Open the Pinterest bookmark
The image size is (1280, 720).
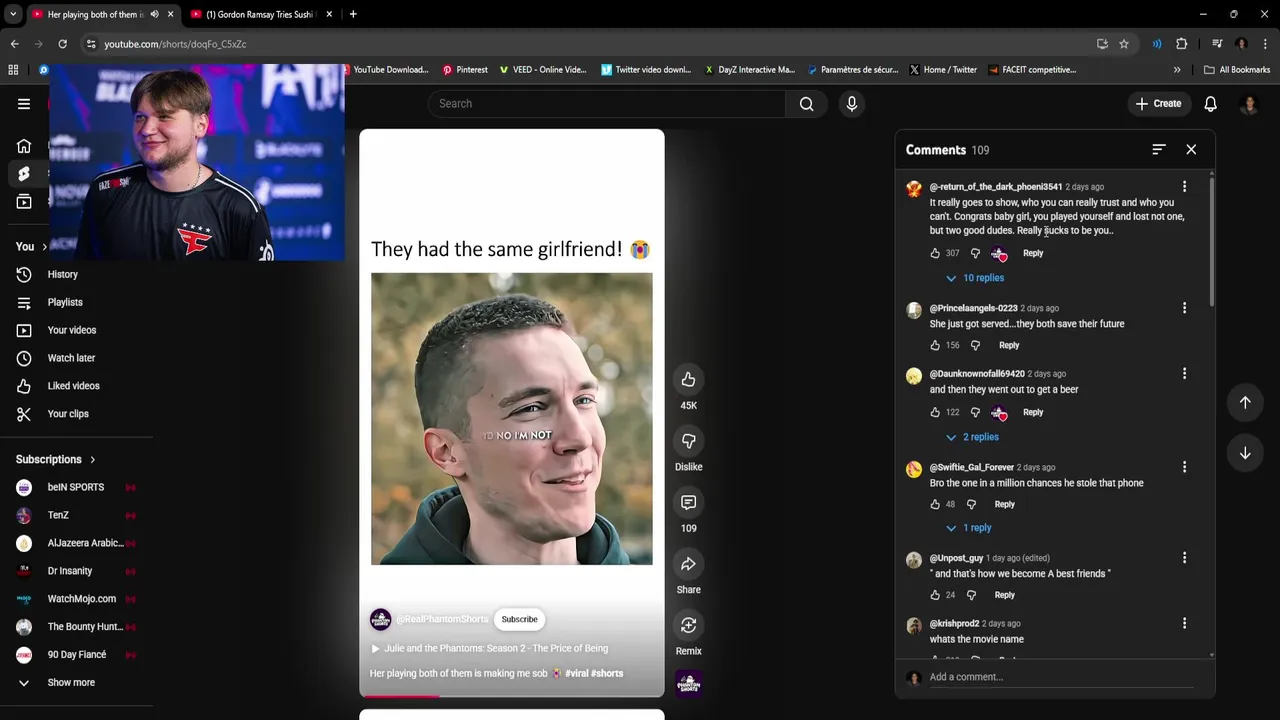point(465,70)
